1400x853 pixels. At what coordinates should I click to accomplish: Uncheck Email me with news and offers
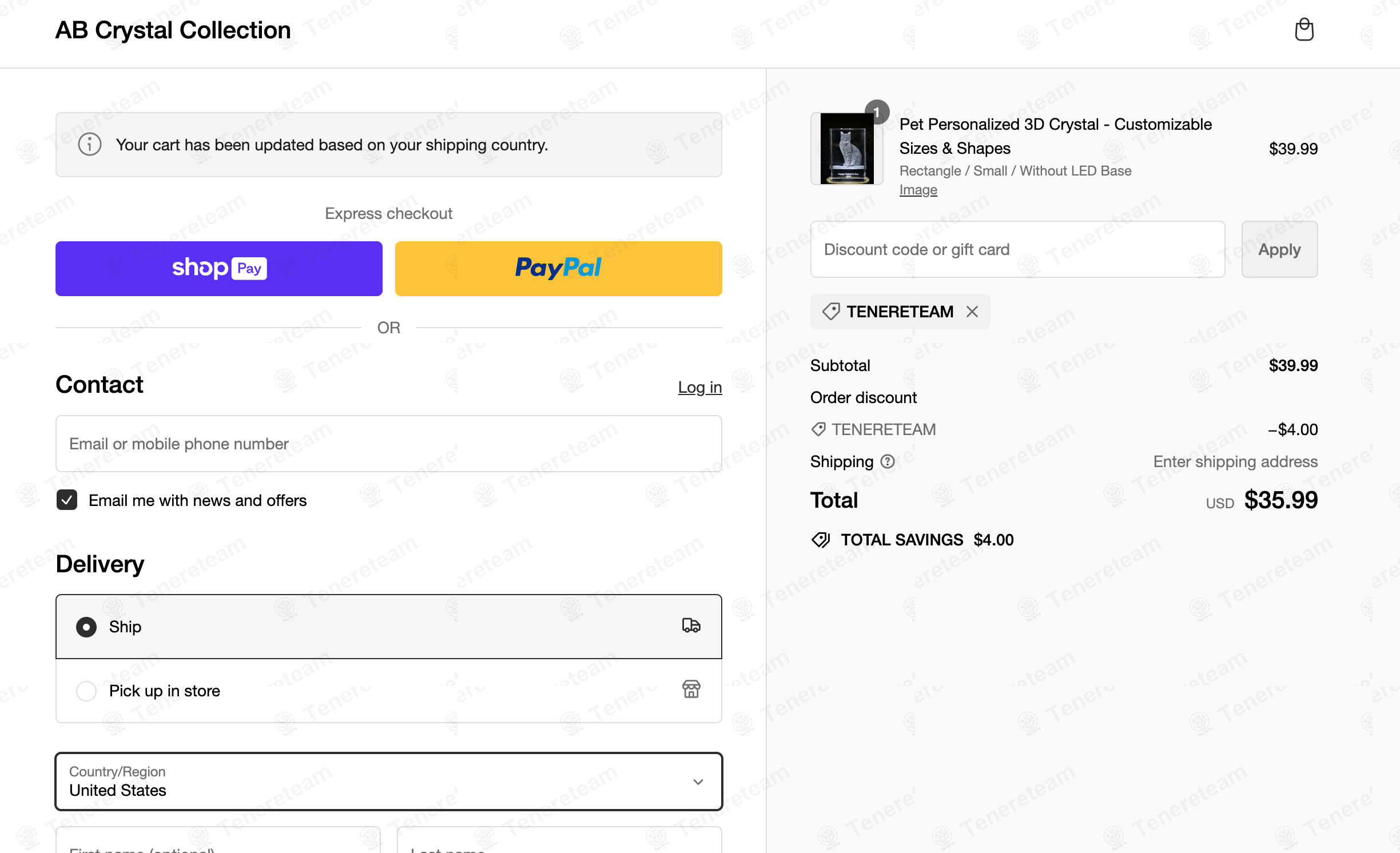coord(67,500)
